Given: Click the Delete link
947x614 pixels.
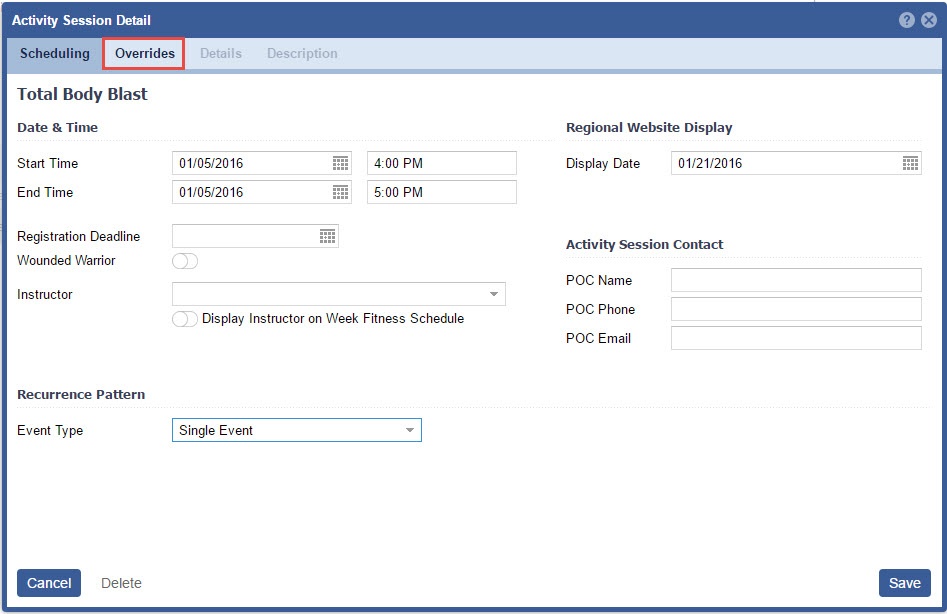Looking at the screenshot, I should click(x=121, y=583).
